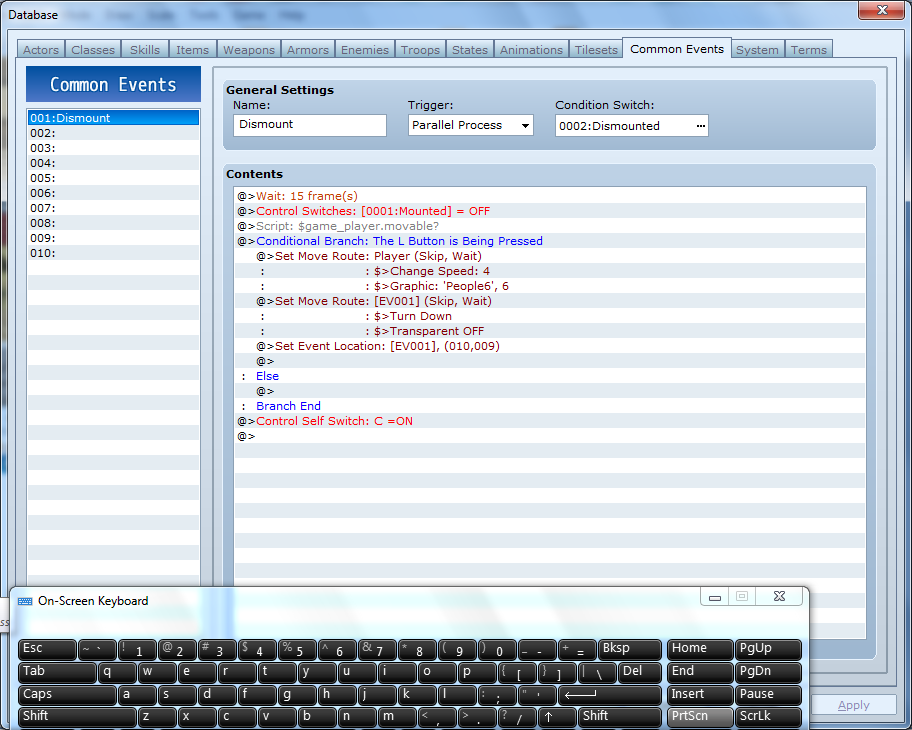Select the Script $game_player.movable? line

coord(550,226)
